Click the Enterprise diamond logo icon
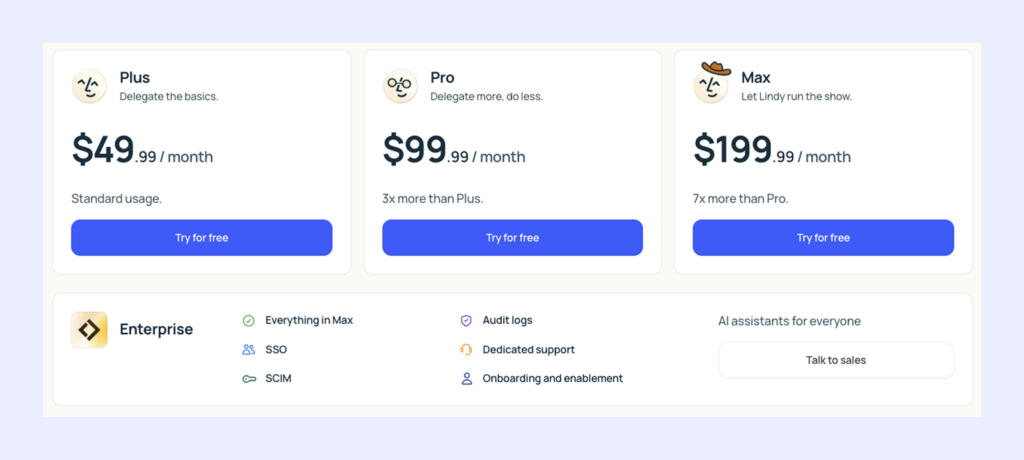 click(x=89, y=330)
